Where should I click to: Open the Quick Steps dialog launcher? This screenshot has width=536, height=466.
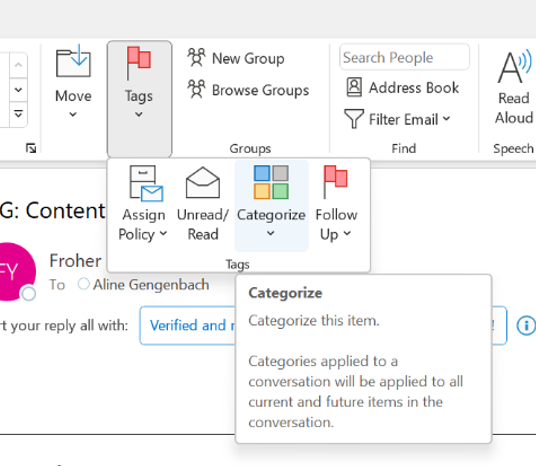(31, 148)
